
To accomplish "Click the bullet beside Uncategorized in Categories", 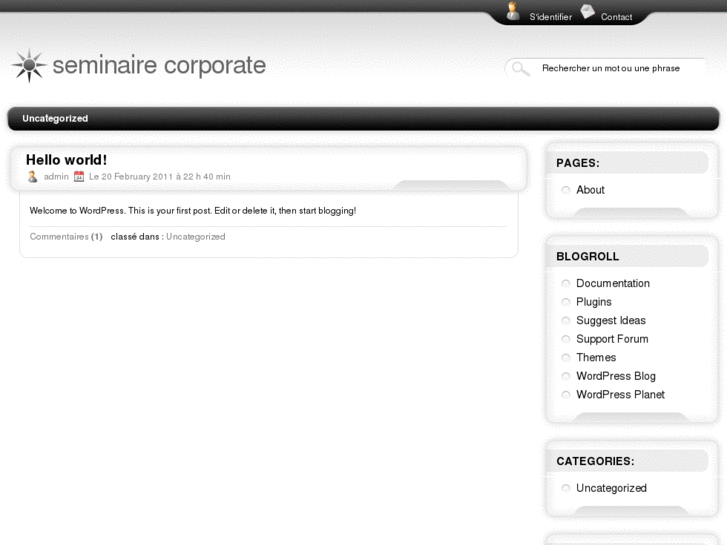I will pos(566,488).
